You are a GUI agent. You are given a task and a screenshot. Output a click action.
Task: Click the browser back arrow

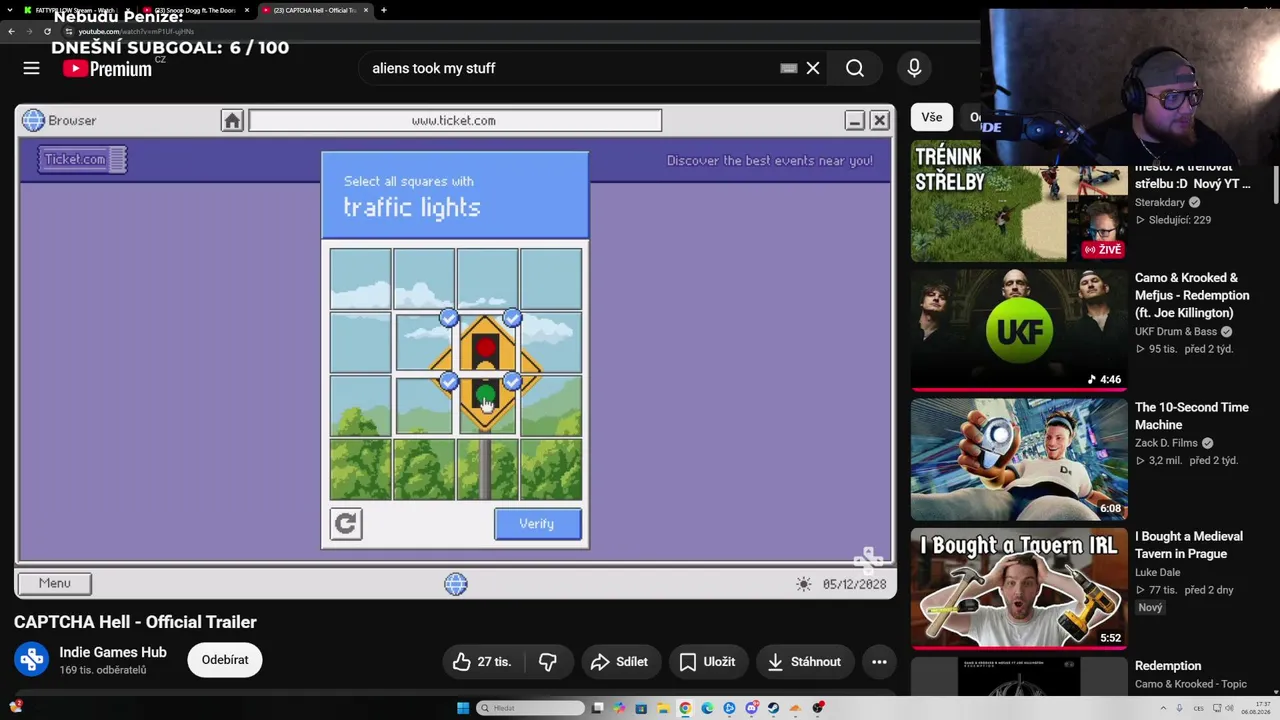[11, 31]
